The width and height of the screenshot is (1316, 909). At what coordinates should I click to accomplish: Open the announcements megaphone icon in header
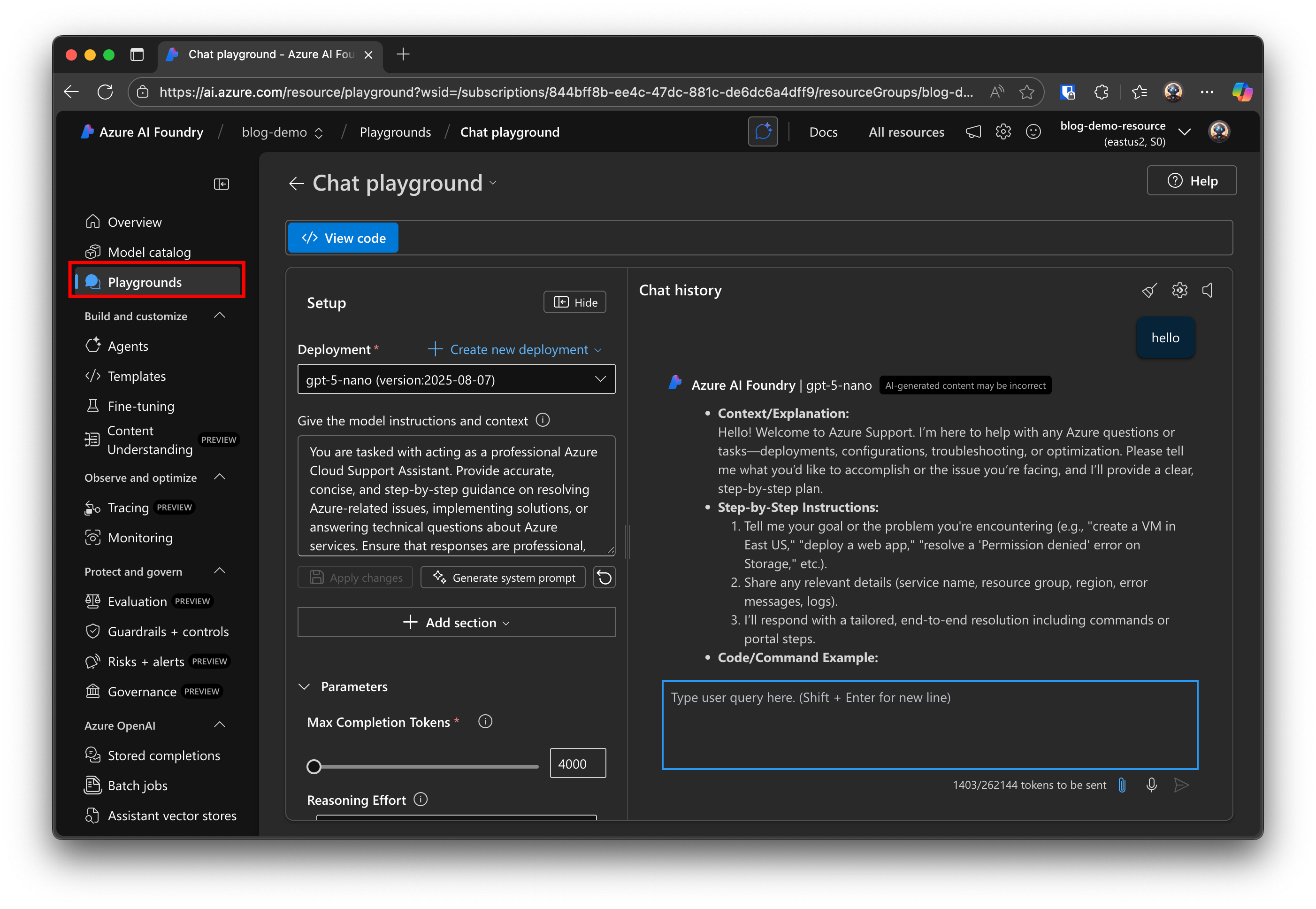(973, 132)
